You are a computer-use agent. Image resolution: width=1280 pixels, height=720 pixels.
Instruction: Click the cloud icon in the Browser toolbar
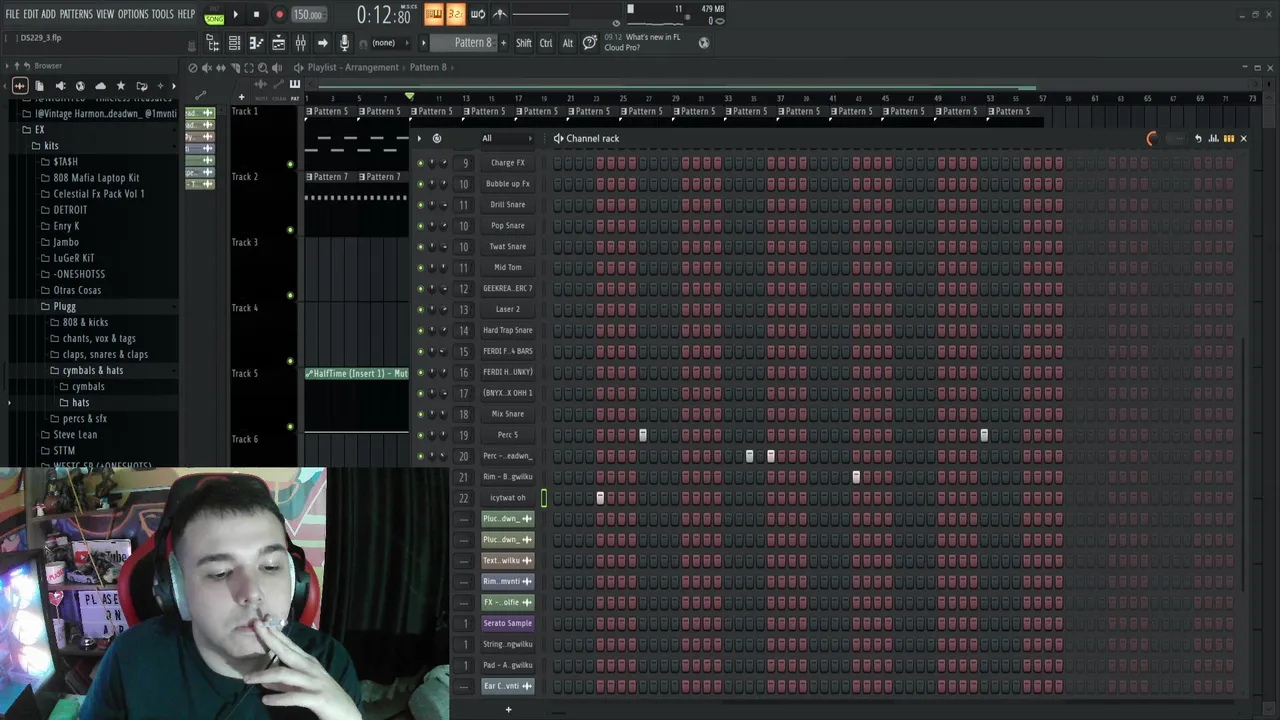(100, 86)
